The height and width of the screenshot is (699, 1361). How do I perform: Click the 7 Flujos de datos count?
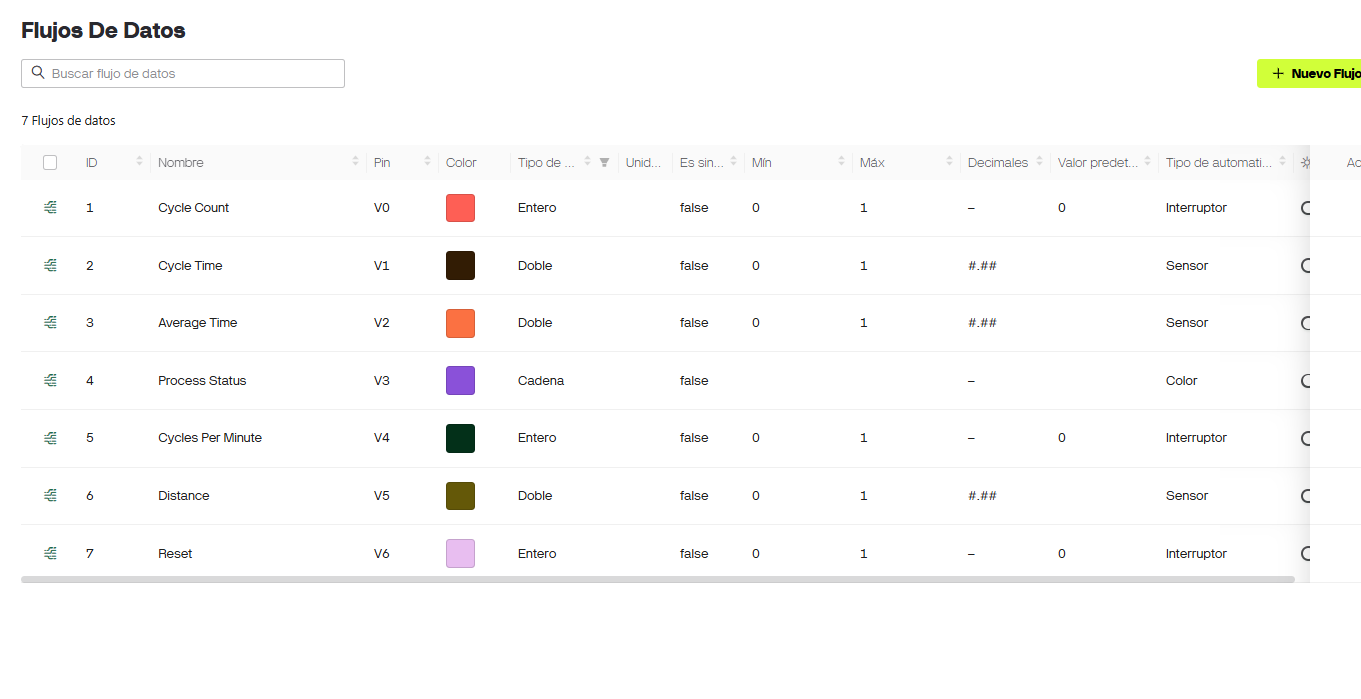point(68,121)
